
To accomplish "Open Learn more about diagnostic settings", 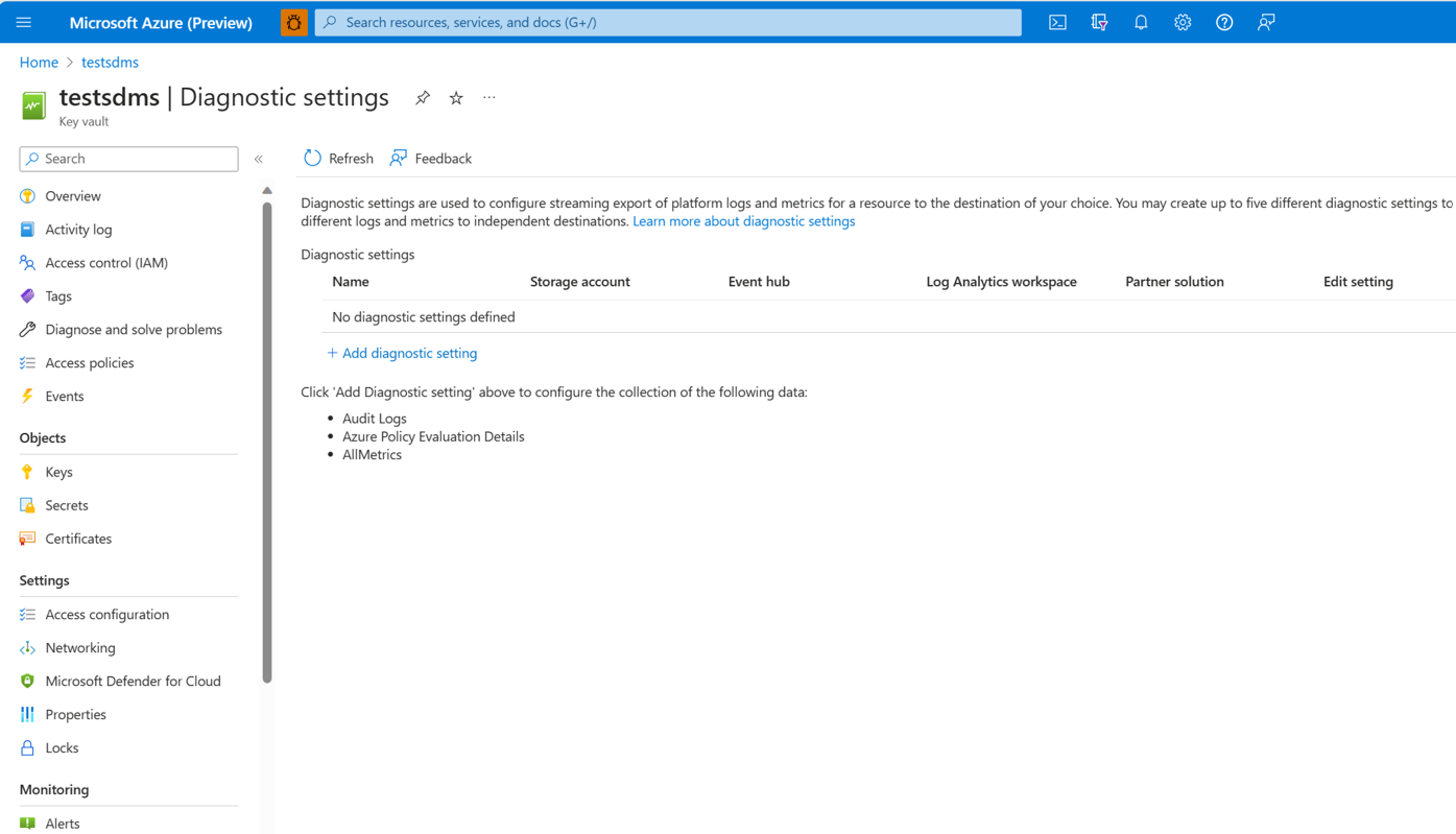I will pos(743,221).
